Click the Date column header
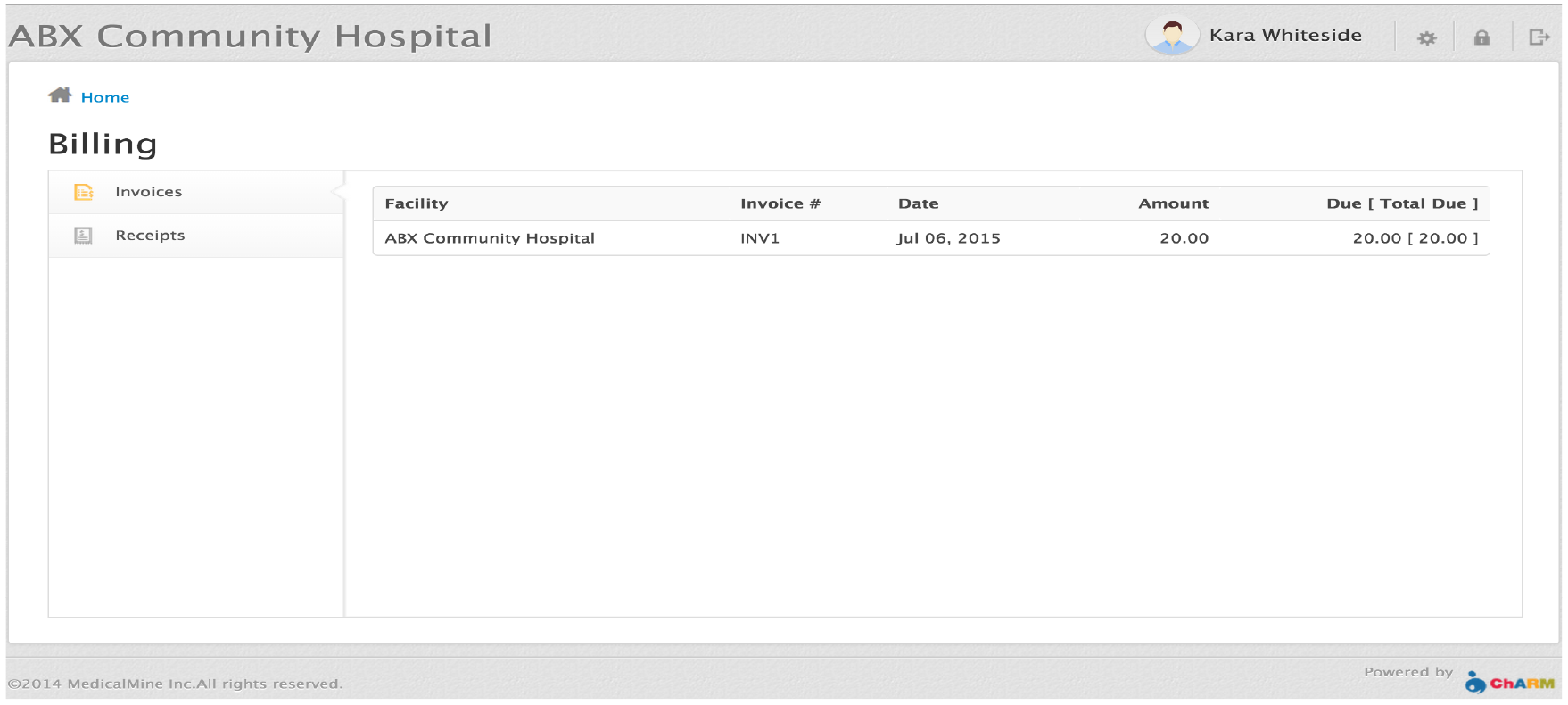1568x705 pixels. point(918,203)
